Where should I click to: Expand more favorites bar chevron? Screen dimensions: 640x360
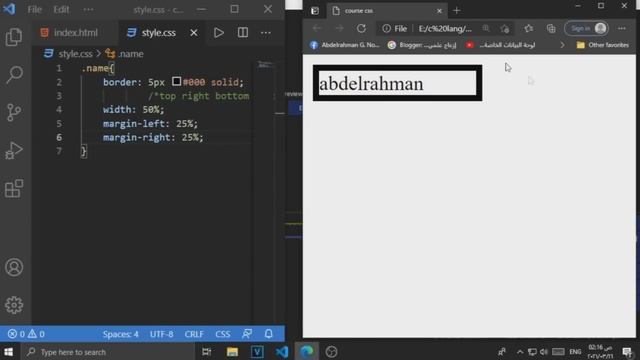pos(562,45)
